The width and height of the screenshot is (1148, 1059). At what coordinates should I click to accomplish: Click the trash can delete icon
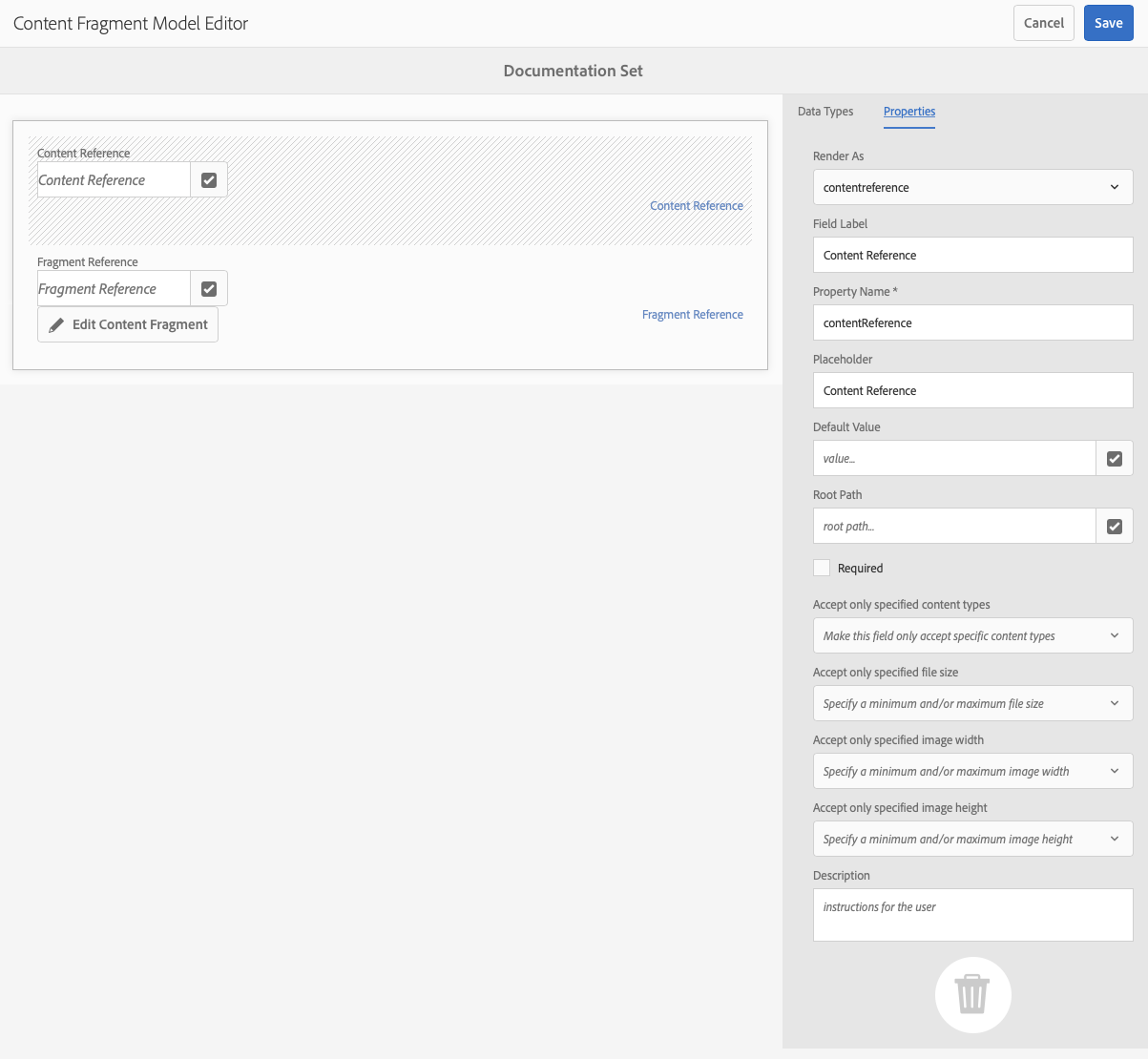click(972, 994)
